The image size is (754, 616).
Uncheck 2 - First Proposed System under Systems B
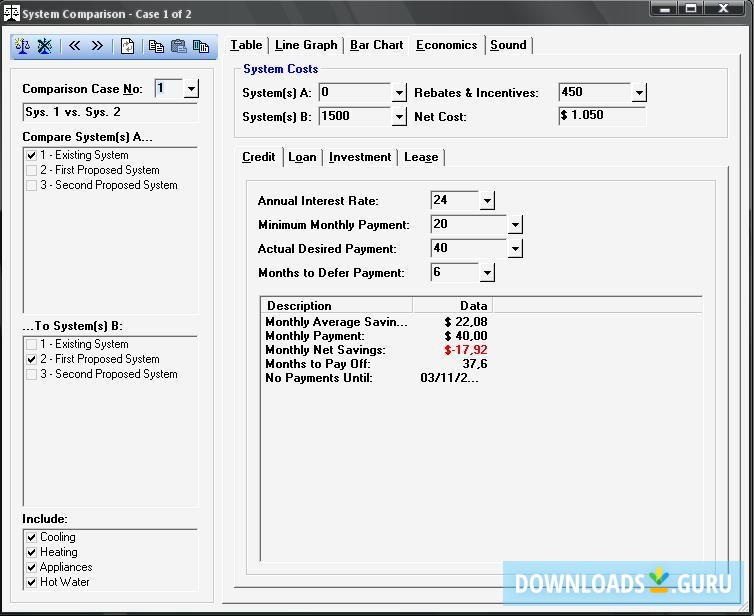(x=32, y=359)
